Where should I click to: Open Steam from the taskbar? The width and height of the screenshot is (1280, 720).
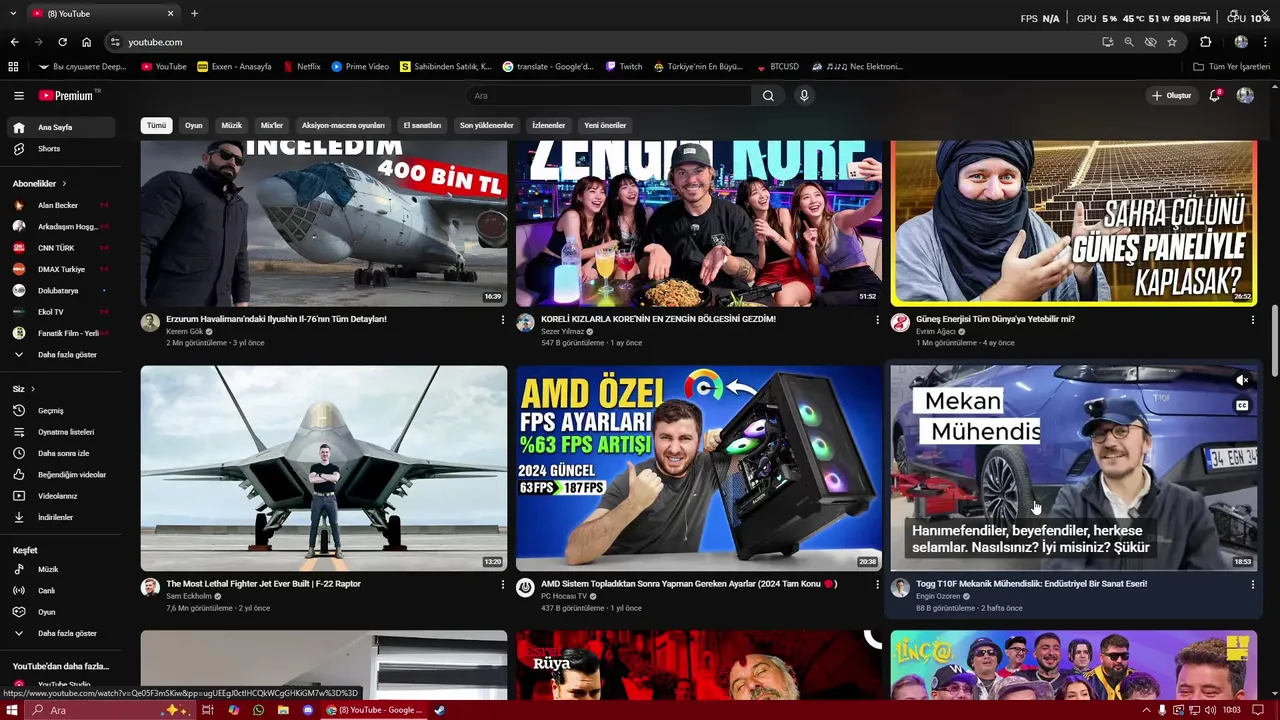coord(440,710)
